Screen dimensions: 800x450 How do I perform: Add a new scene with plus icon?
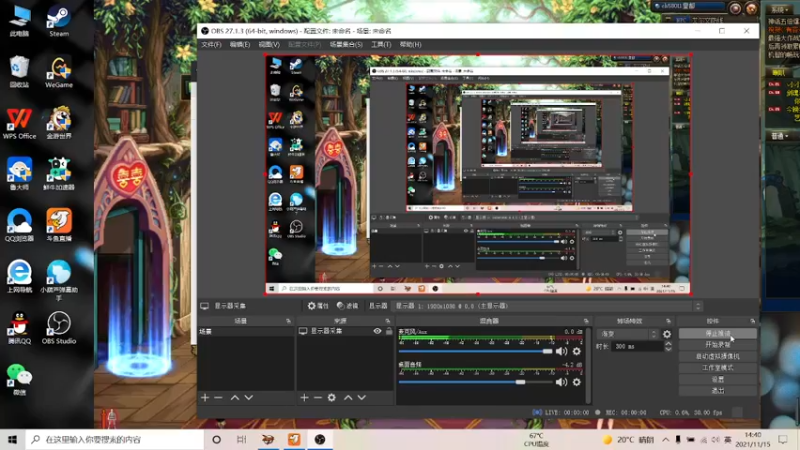[x=205, y=397]
